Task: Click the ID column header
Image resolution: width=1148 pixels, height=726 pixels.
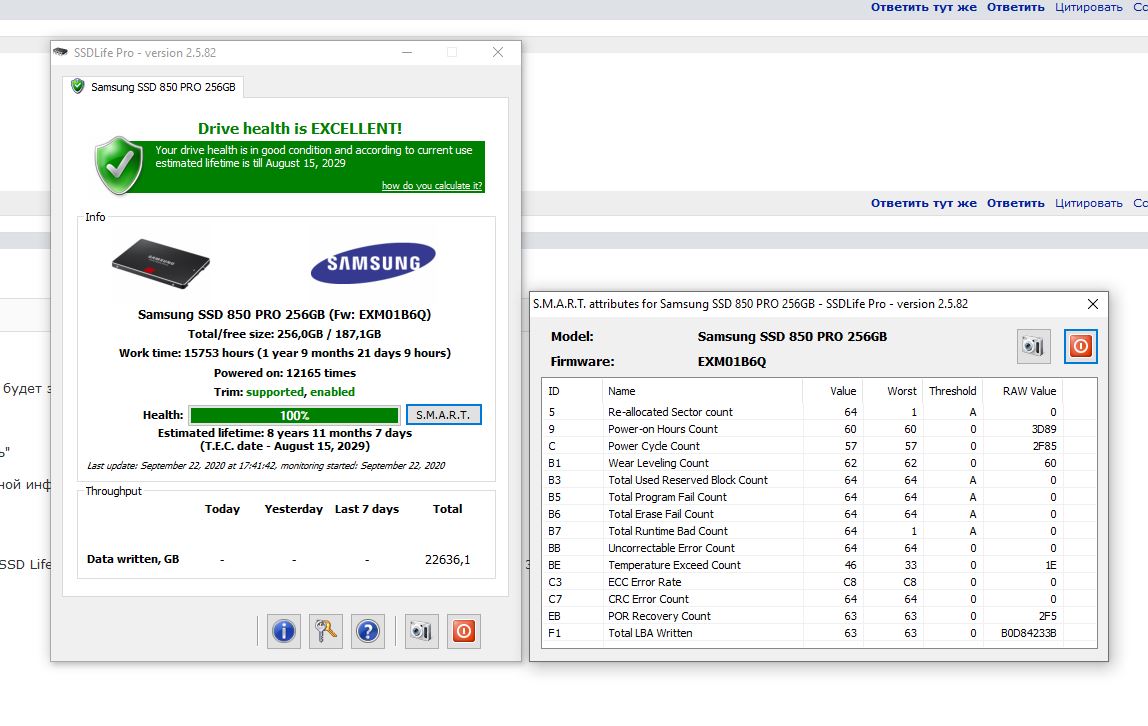Action: click(x=573, y=391)
